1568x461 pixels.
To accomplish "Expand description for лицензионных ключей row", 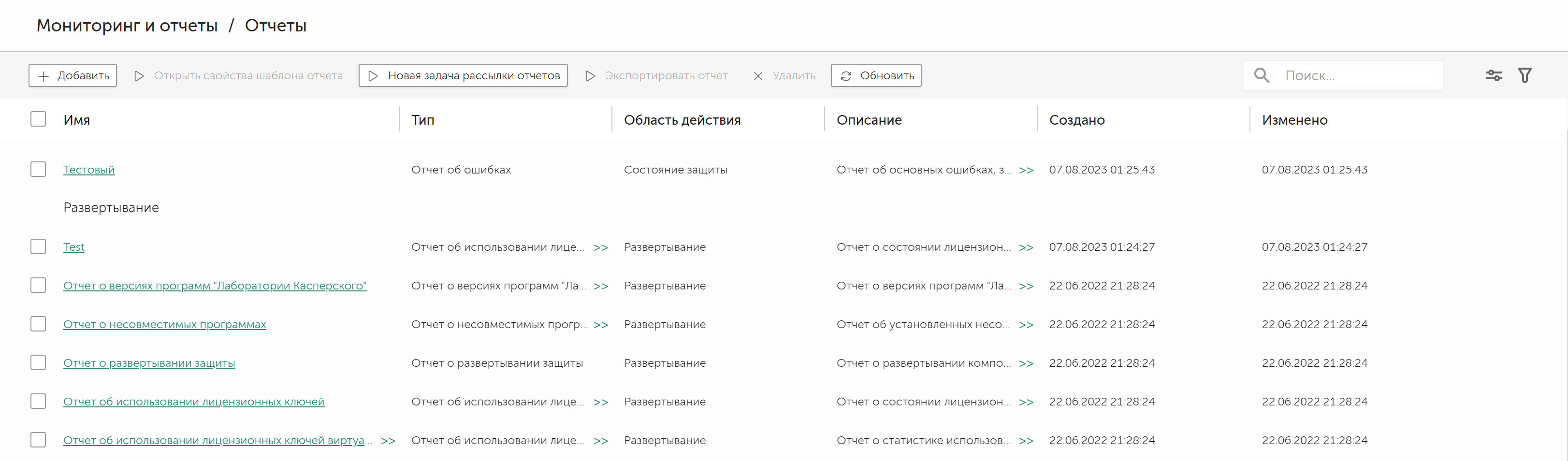I will 1026,402.
